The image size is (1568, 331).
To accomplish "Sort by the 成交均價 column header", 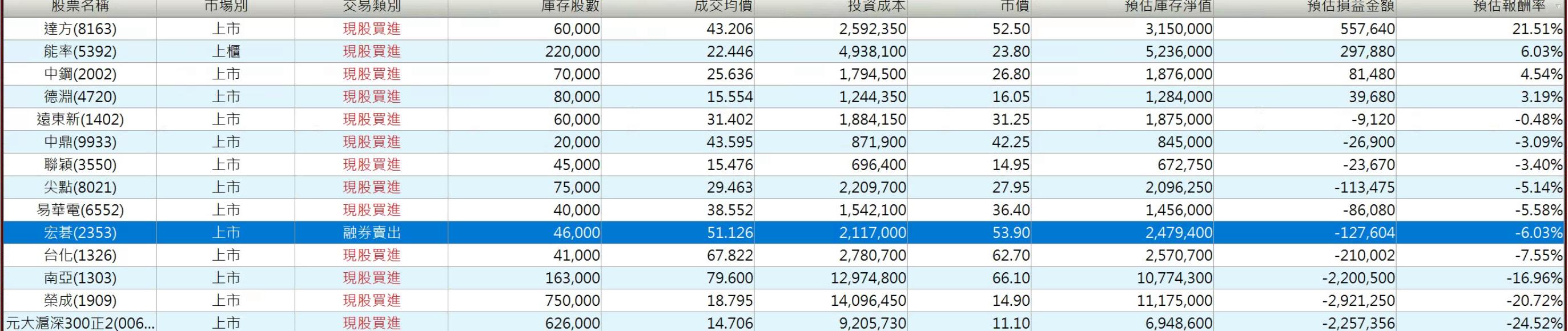I will 677,7.
